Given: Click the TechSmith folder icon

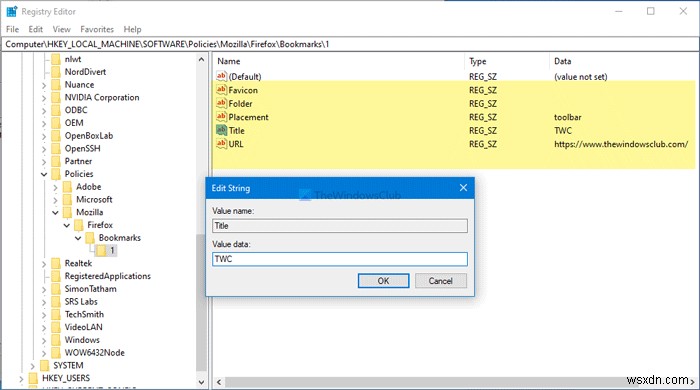Looking at the screenshot, I should (56, 315).
